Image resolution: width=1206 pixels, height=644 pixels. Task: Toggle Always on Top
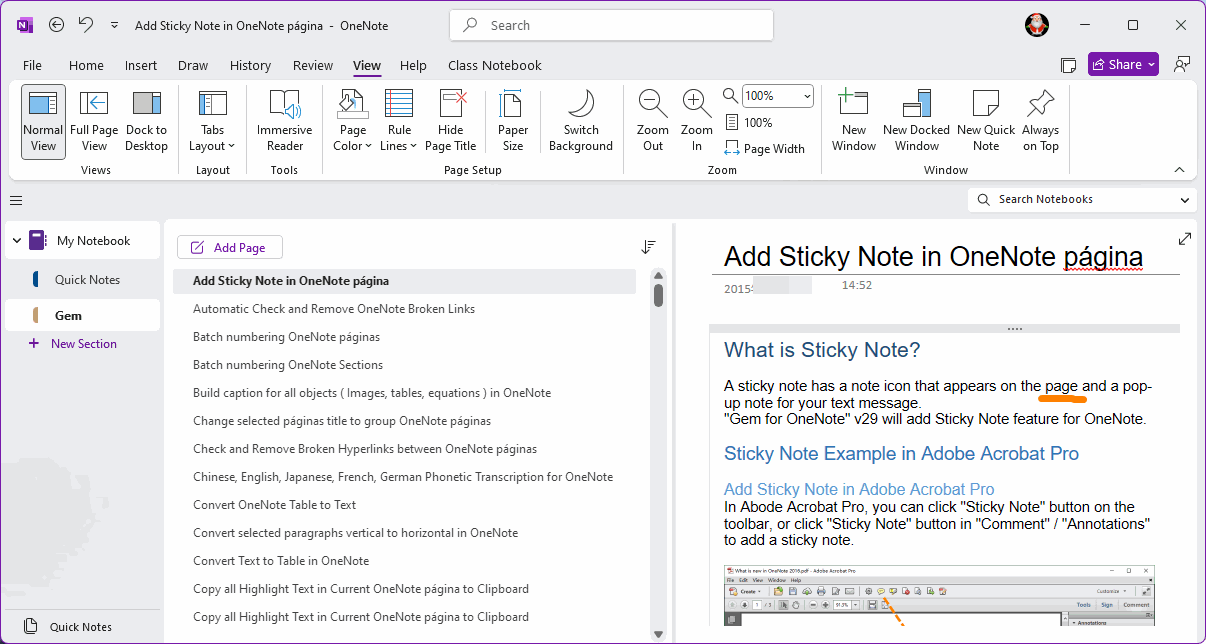click(x=1041, y=122)
